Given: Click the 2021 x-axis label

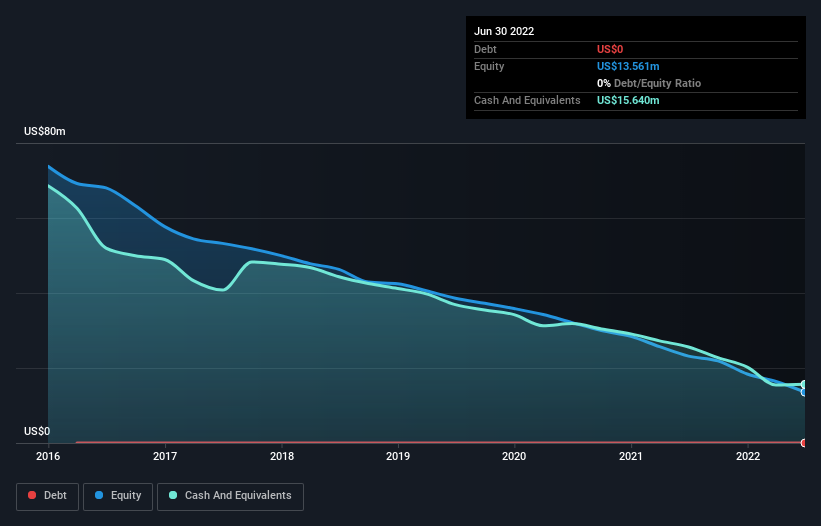Looking at the screenshot, I should point(631,456).
